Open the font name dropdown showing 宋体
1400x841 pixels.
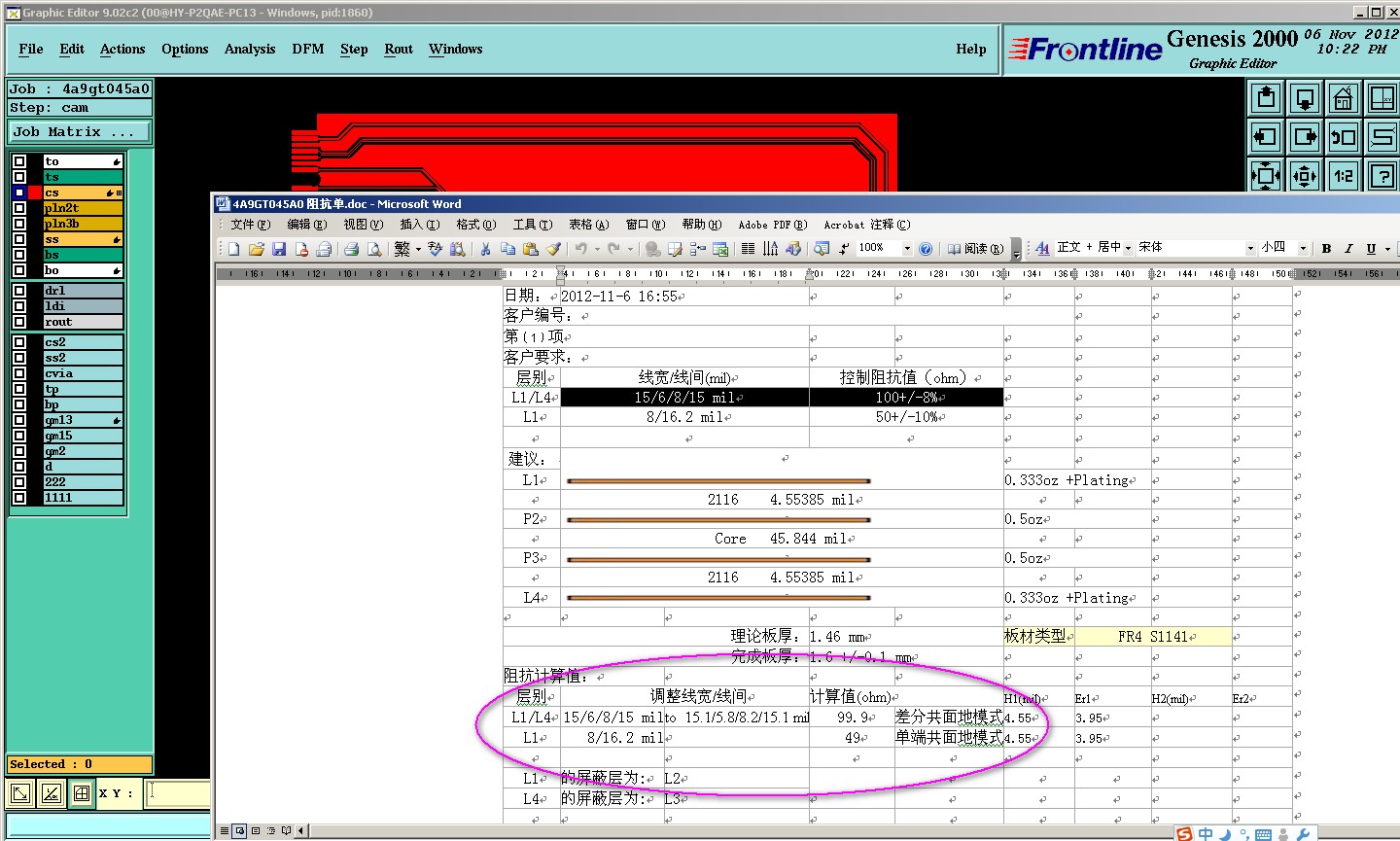pyautogui.click(x=1250, y=248)
